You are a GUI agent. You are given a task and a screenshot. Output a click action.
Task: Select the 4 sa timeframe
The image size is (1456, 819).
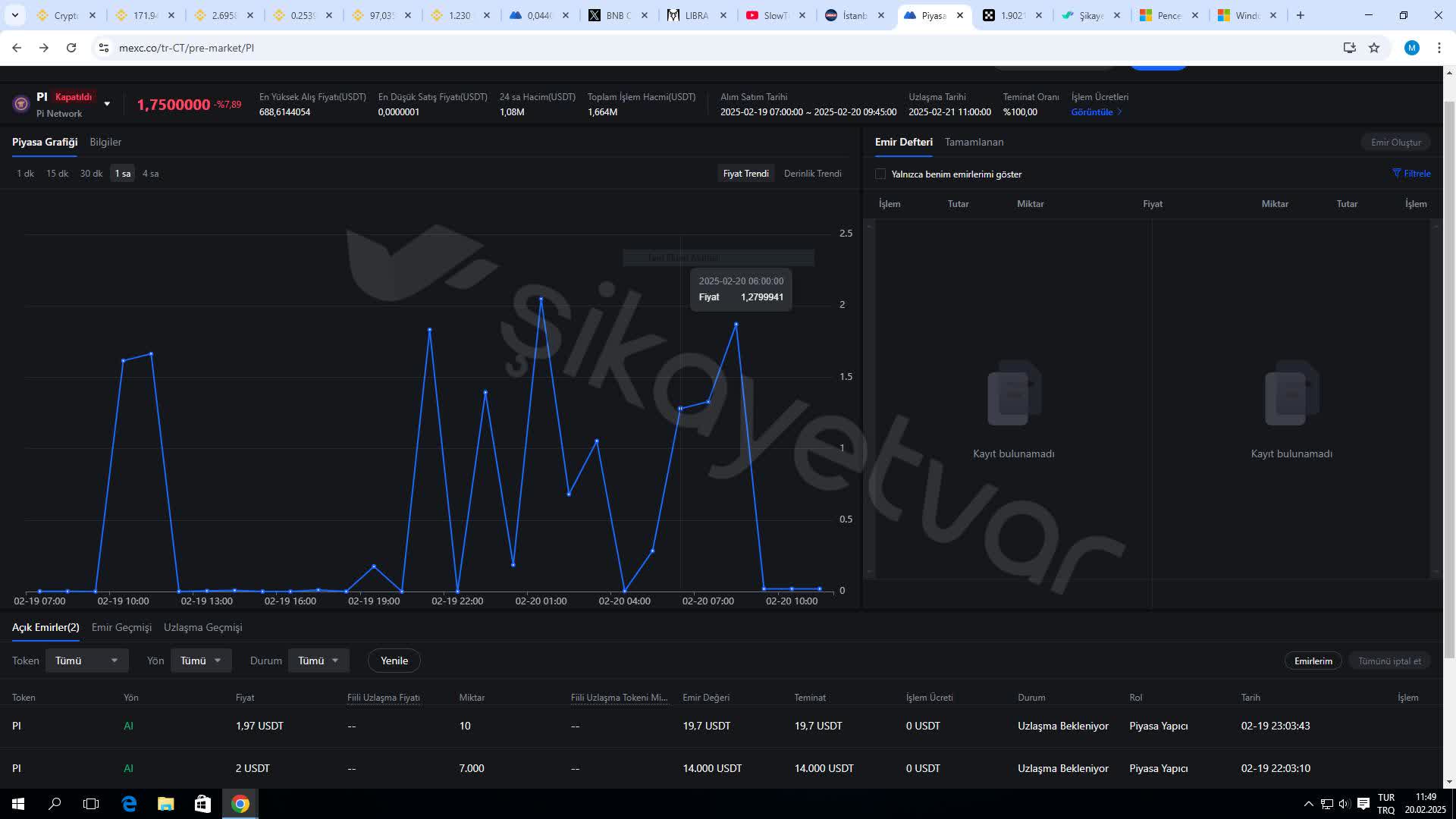151,173
